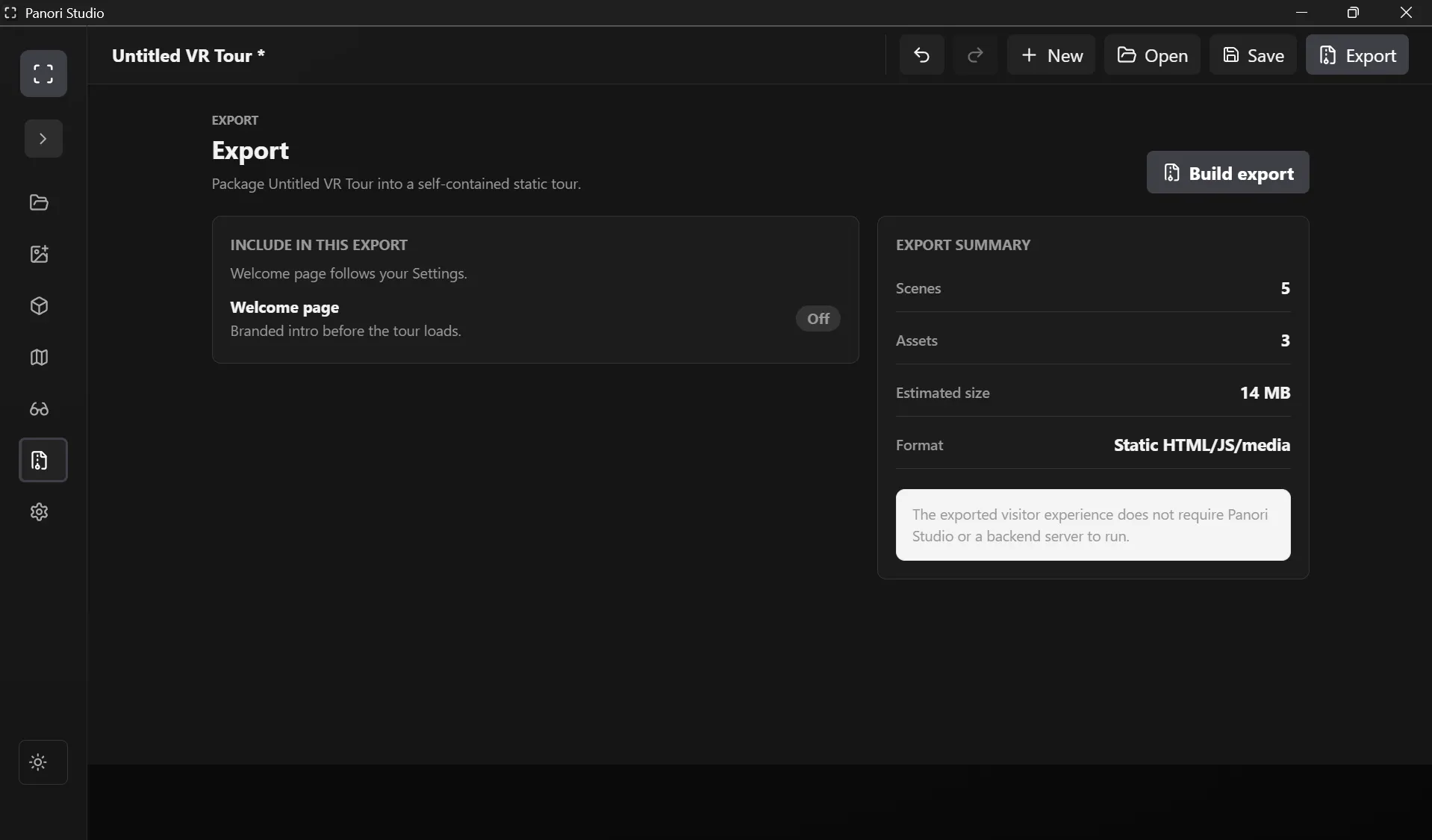Click the undo arrow in the toolbar
The height and width of the screenshot is (840, 1432).
[x=921, y=55]
